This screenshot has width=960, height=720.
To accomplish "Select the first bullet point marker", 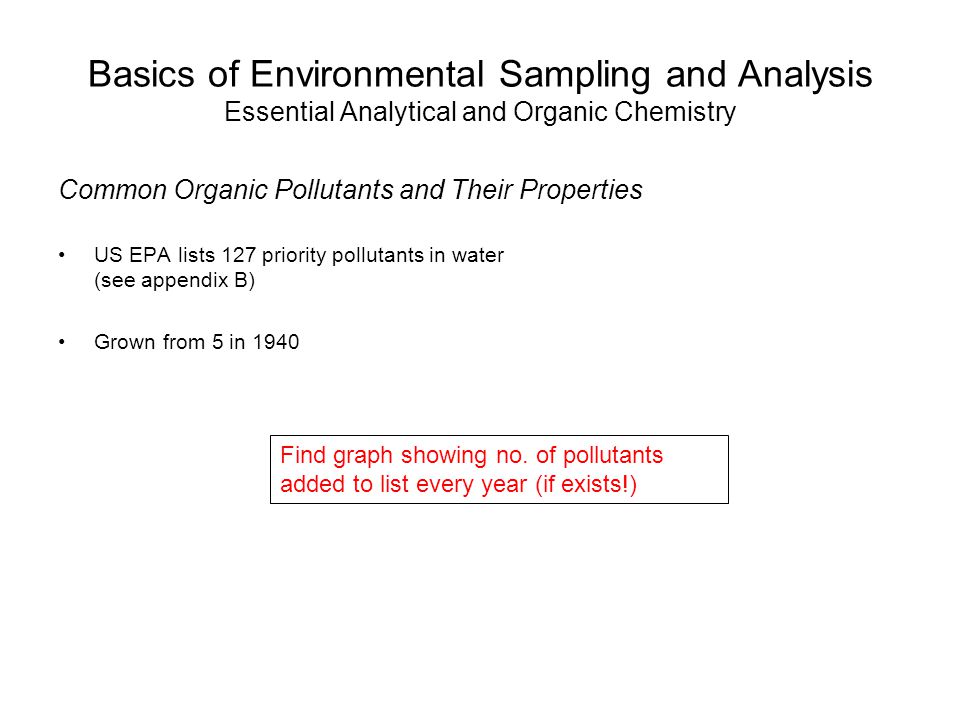I will coord(62,255).
